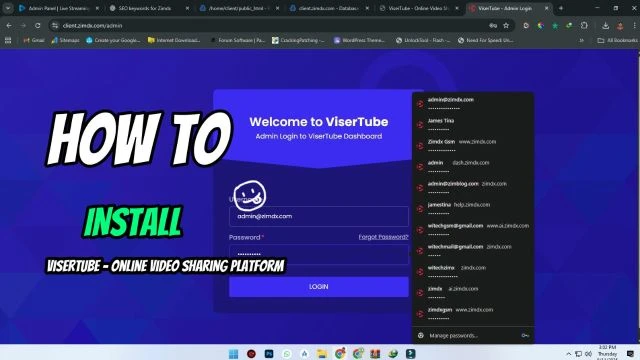Open the password key icon in address bar
The height and width of the screenshot is (360, 640).
tap(493, 25)
